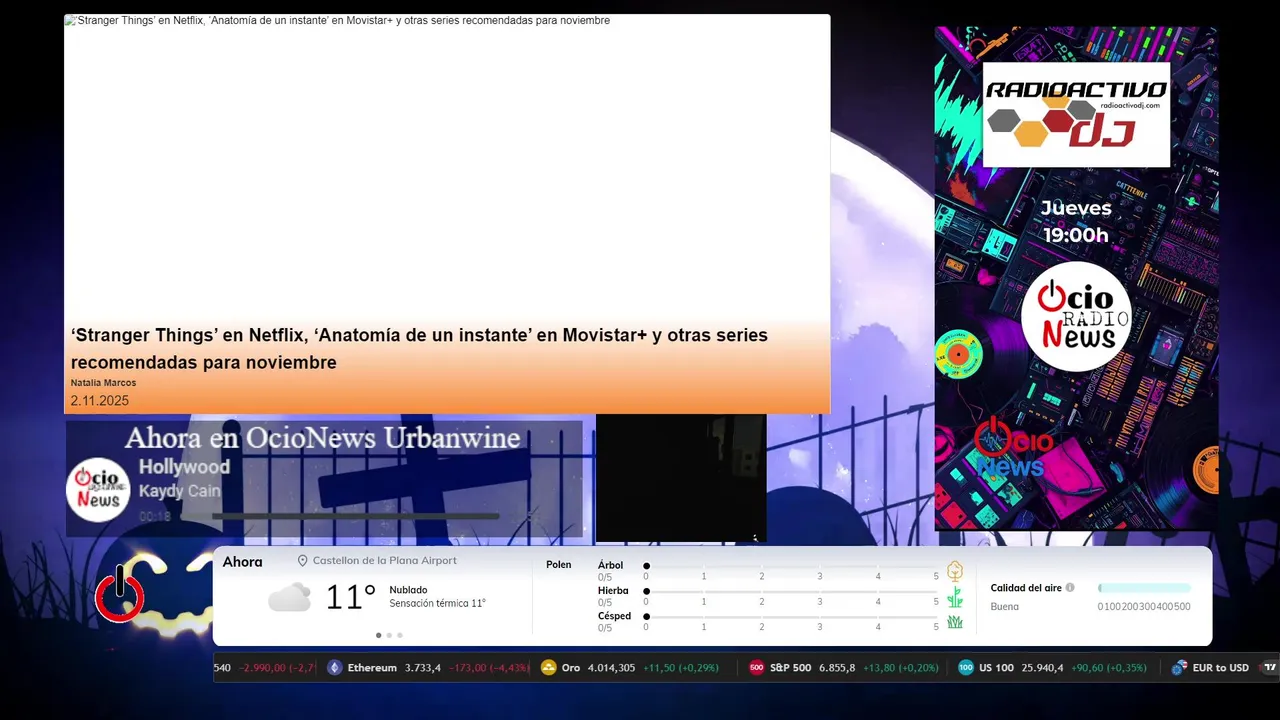1280x720 pixels.
Task: Click S&P 500 change +13,80 (+0,20%)
Action: click(x=901, y=668)
